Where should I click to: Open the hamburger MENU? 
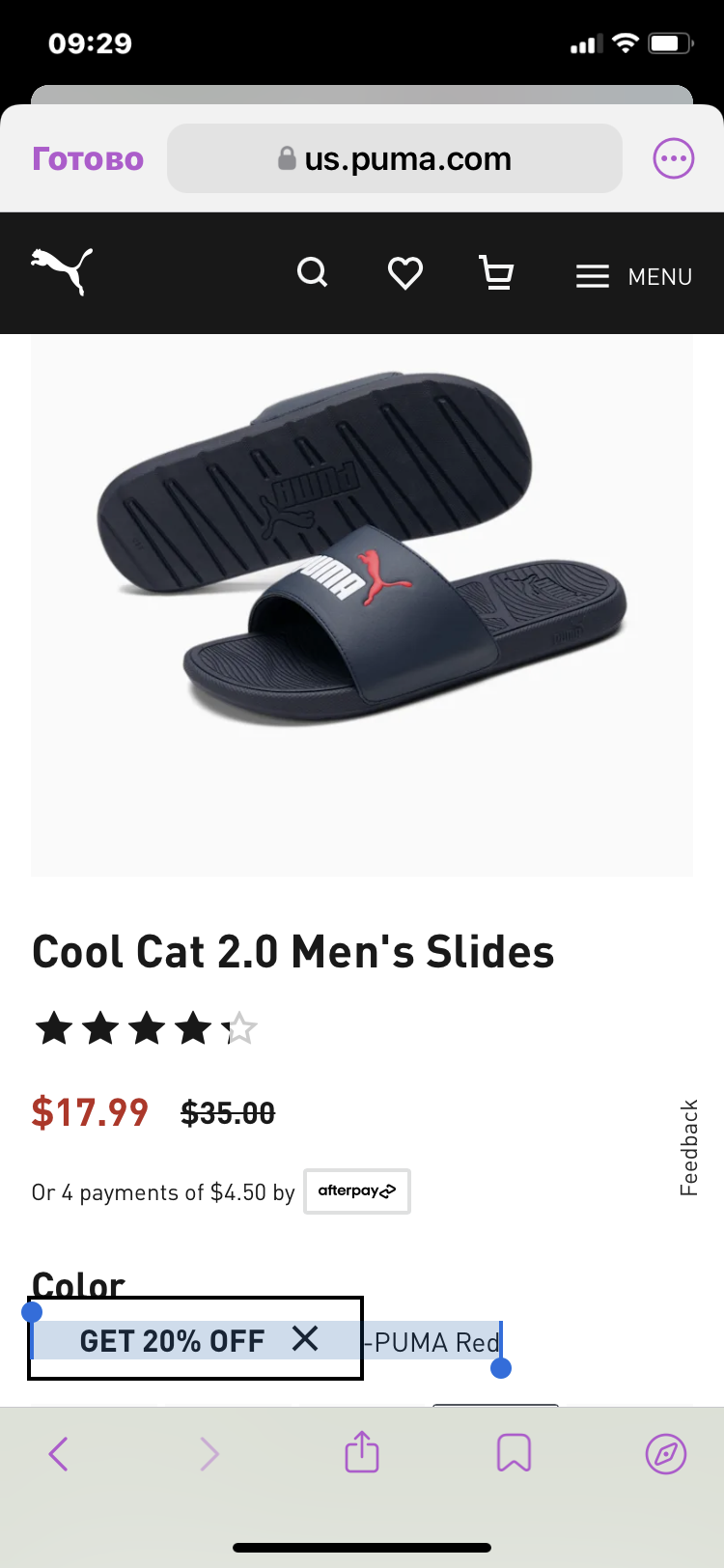(x=634, y=277)
